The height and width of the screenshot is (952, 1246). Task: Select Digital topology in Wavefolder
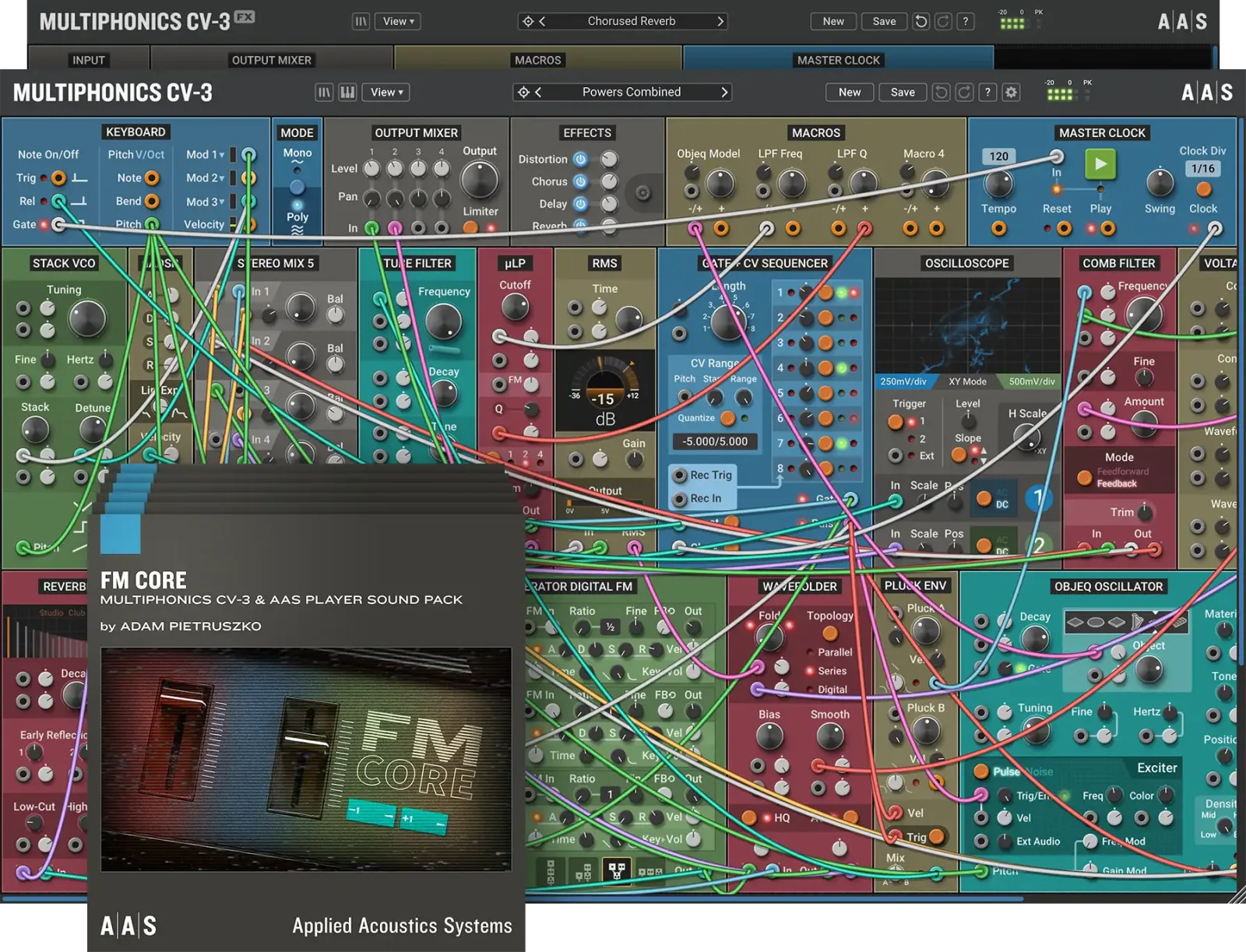[831, 690]
